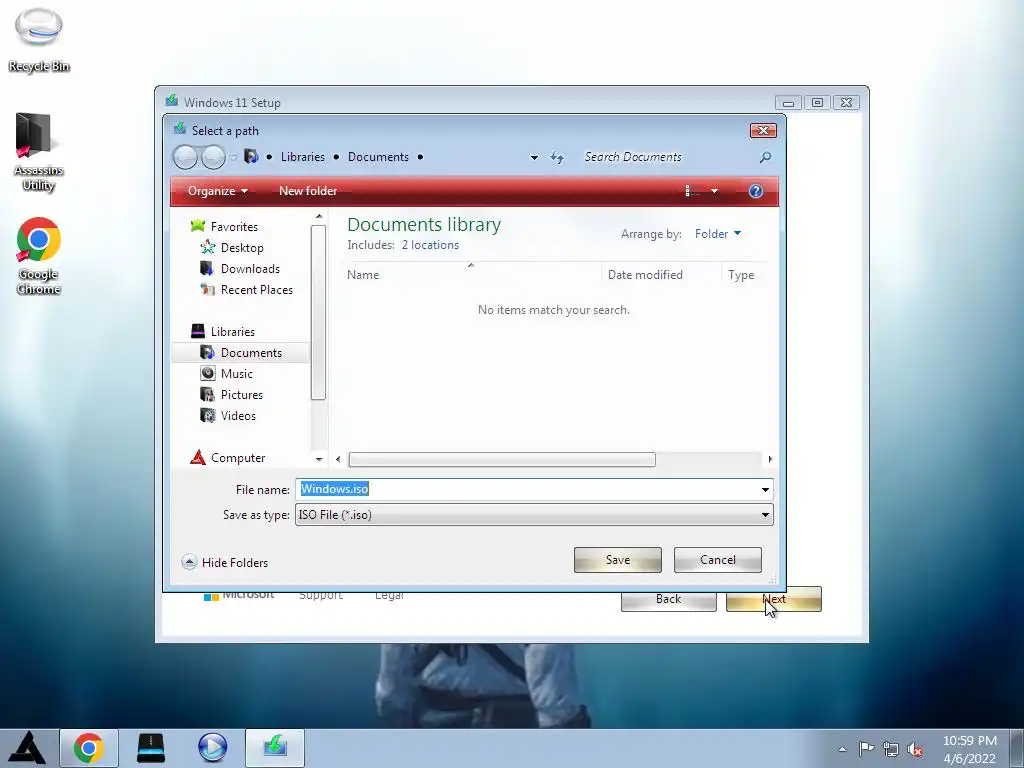
Task: Open the 2 locations link
Action: 430,245
